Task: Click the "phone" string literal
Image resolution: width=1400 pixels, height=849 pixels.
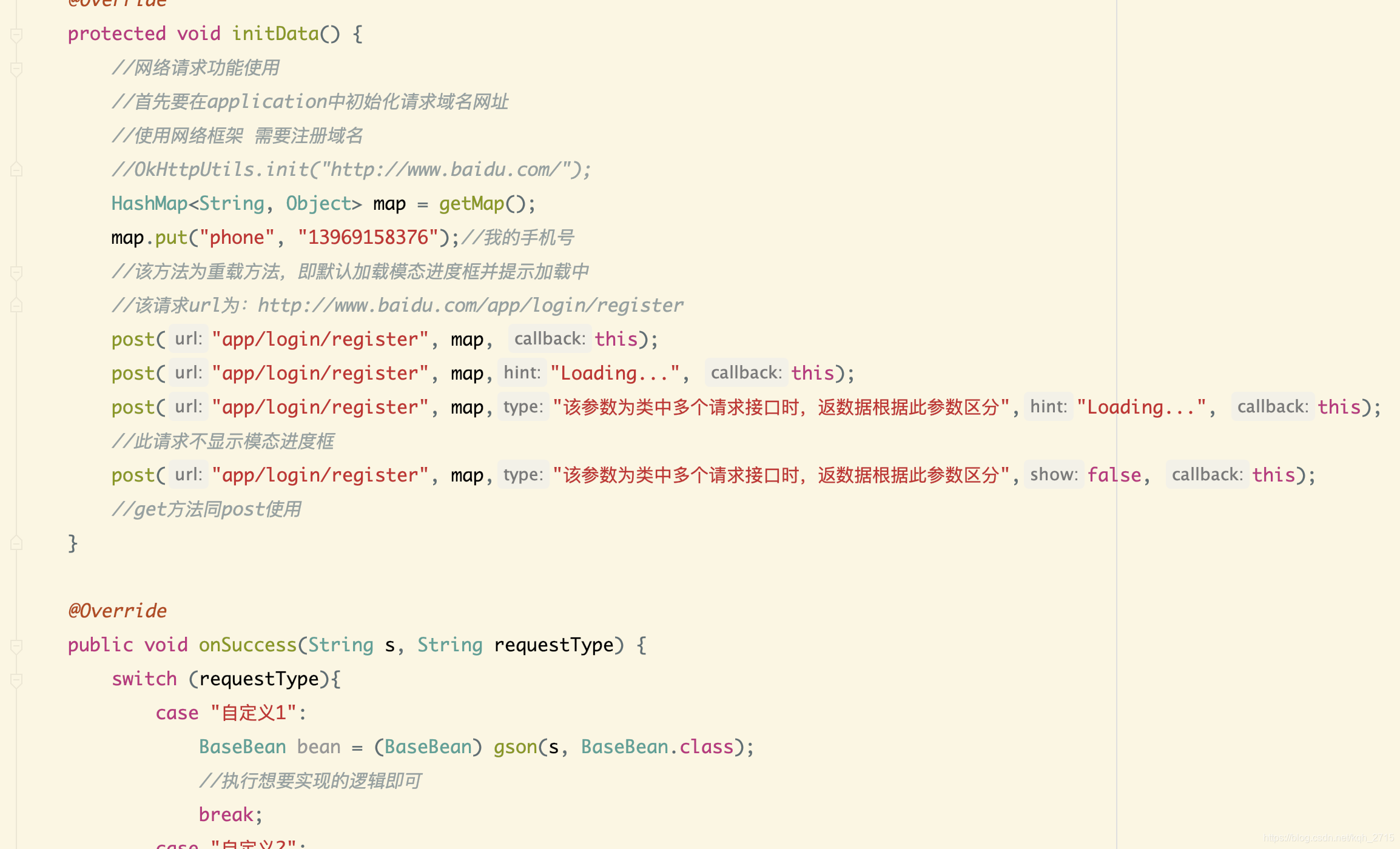Action: tap(237, 237)
